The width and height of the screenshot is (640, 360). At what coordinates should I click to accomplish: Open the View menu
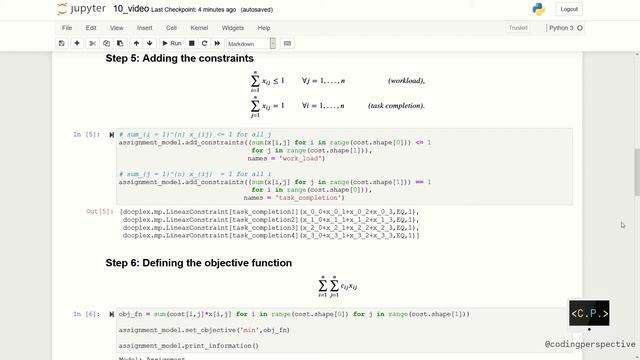[117, 28]
